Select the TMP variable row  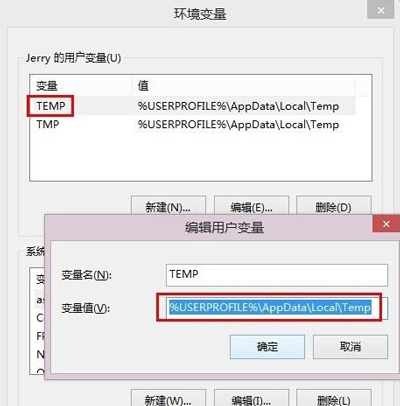pyautogui.click(x=192, y=125)
